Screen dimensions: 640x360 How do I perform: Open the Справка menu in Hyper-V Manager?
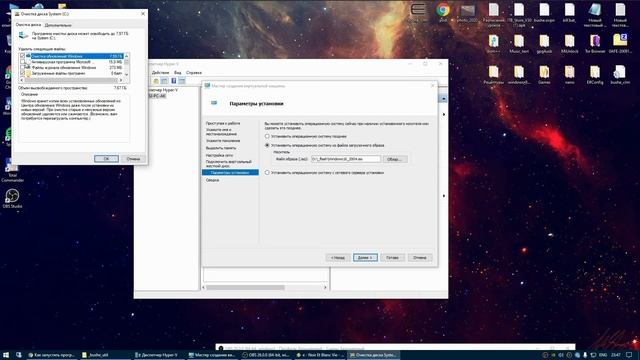(194, 73)
